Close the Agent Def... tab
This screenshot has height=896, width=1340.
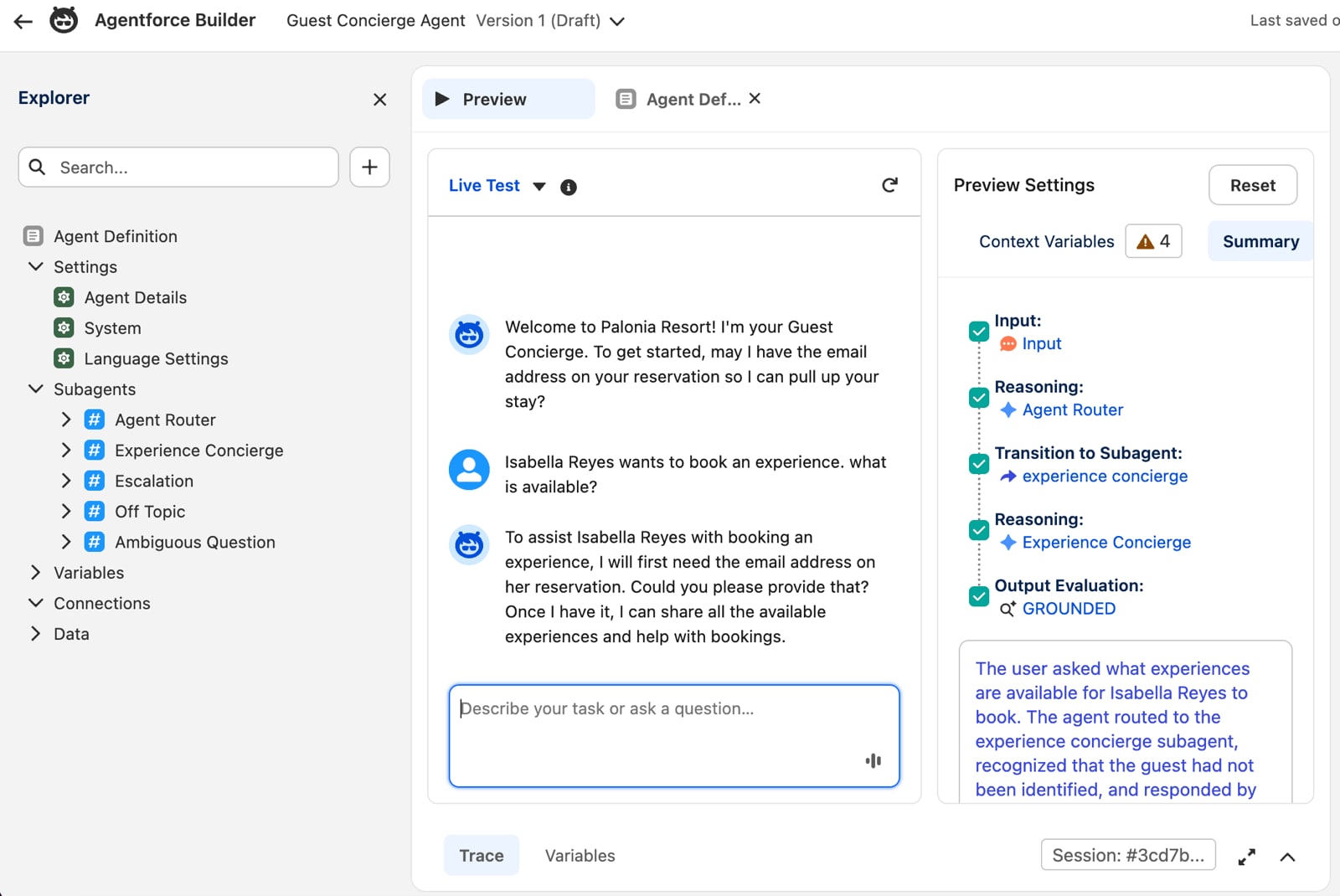point(755,99)
